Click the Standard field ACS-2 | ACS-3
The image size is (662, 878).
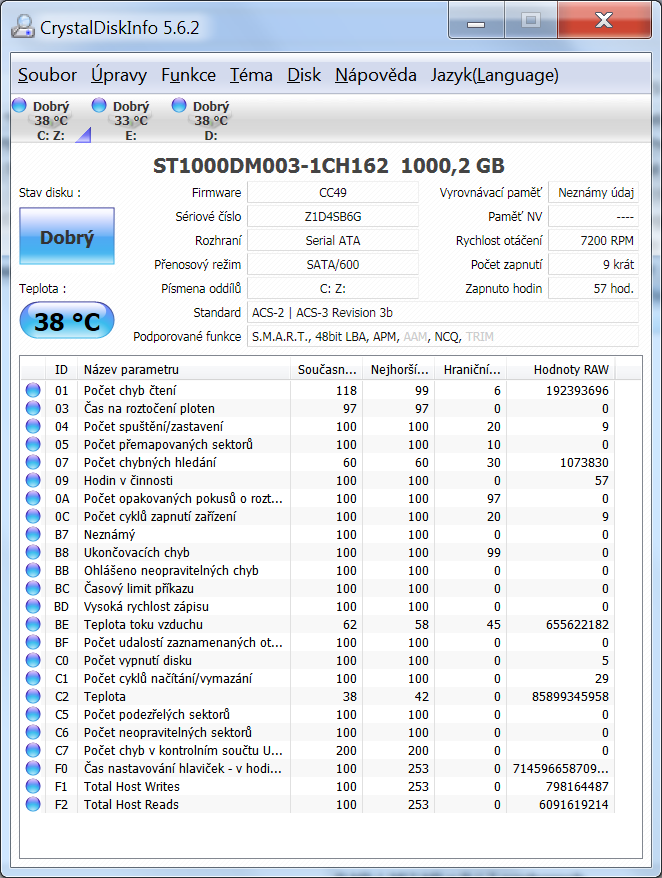[442, 312]
